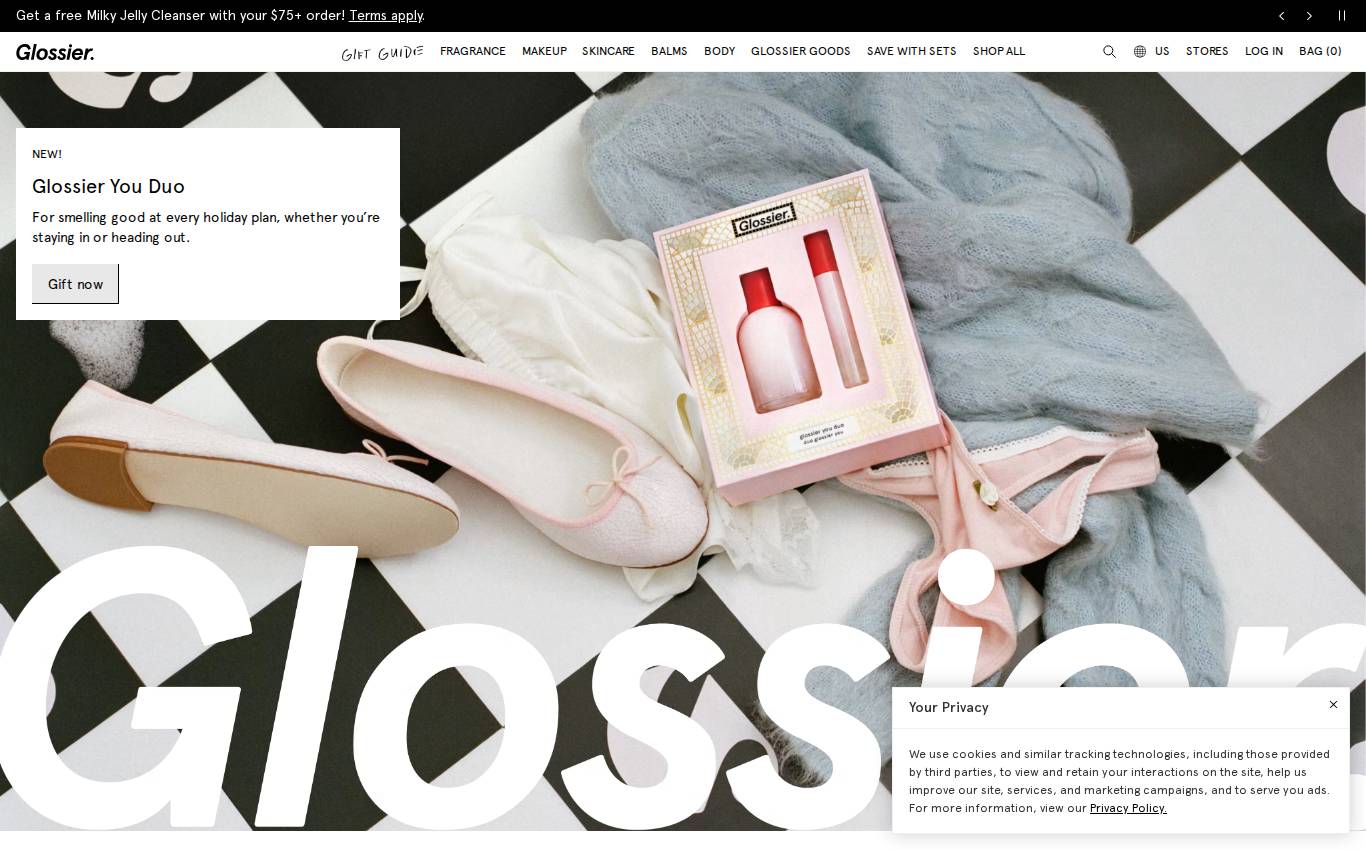
Task: Click the globe region icon
Action: click(1140, 52)
